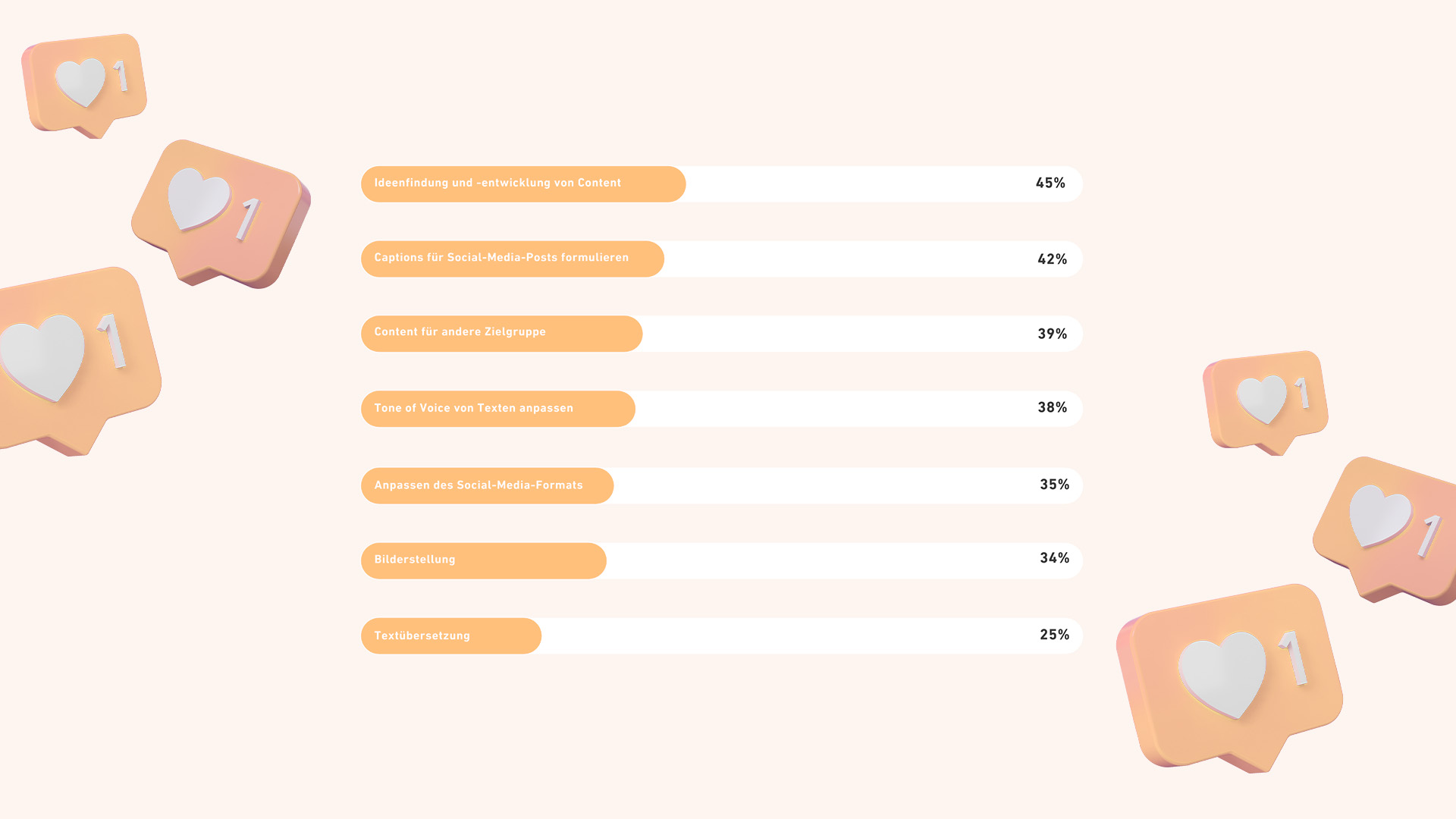The height and width of the screenshot is (819, 1456).
Task: Click the large cropped heart bubble at left edge
Action: click(80, 361)
